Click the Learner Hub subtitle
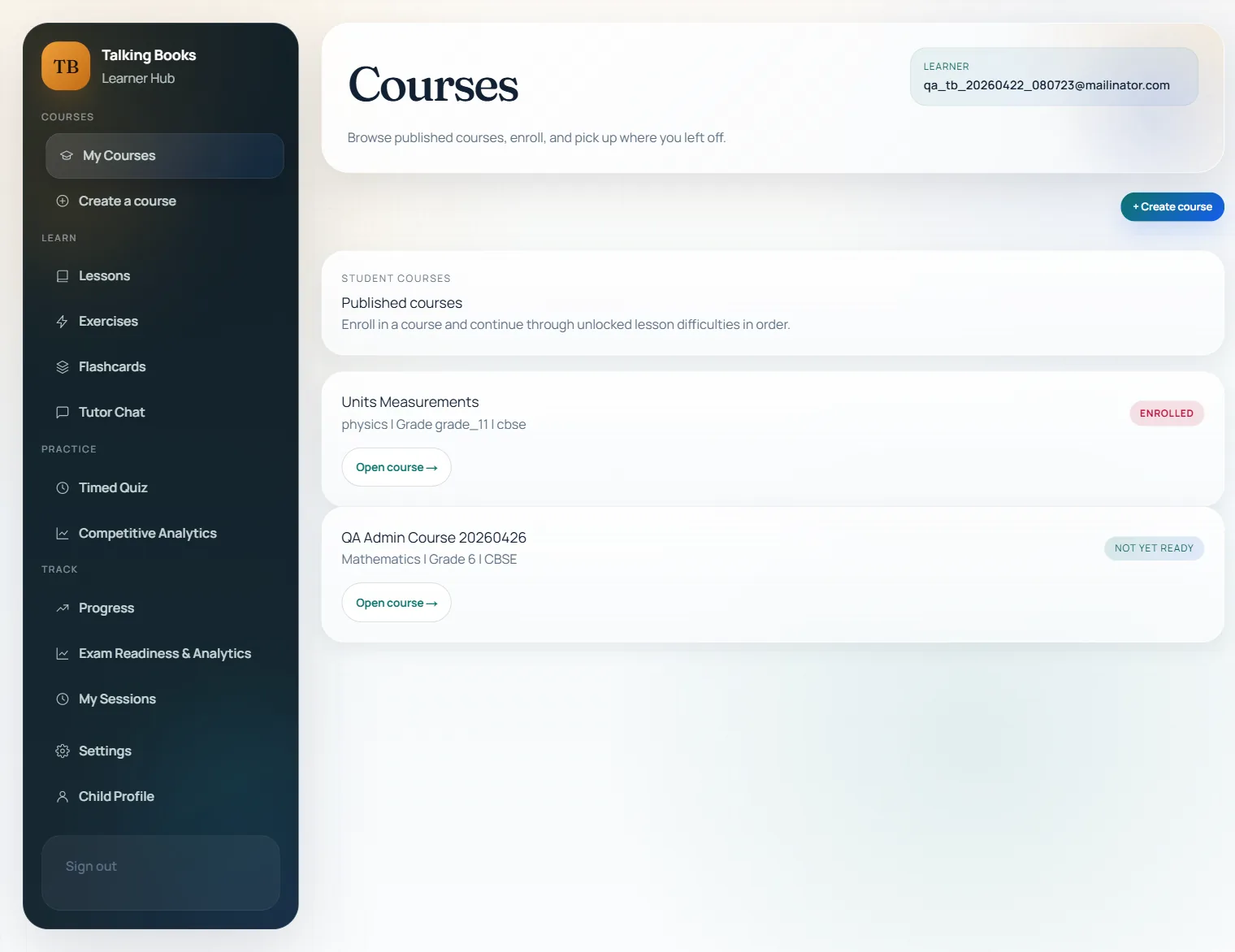 coord(138,79)
